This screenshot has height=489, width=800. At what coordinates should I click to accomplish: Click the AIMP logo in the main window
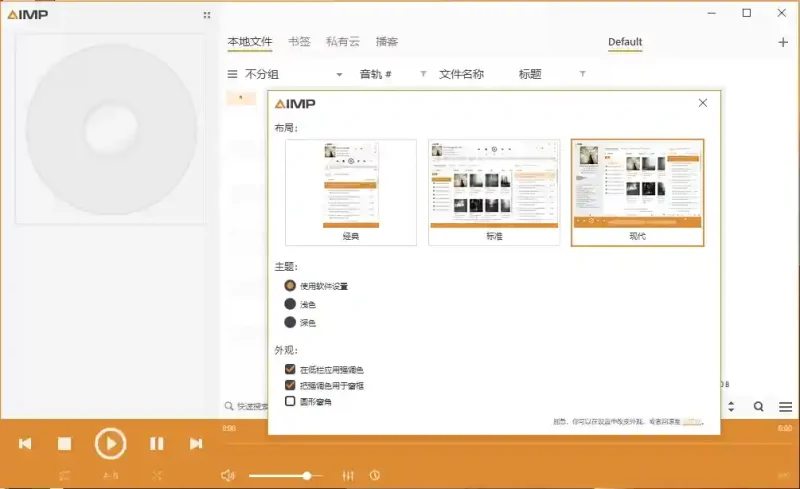(x=28, y=14)
